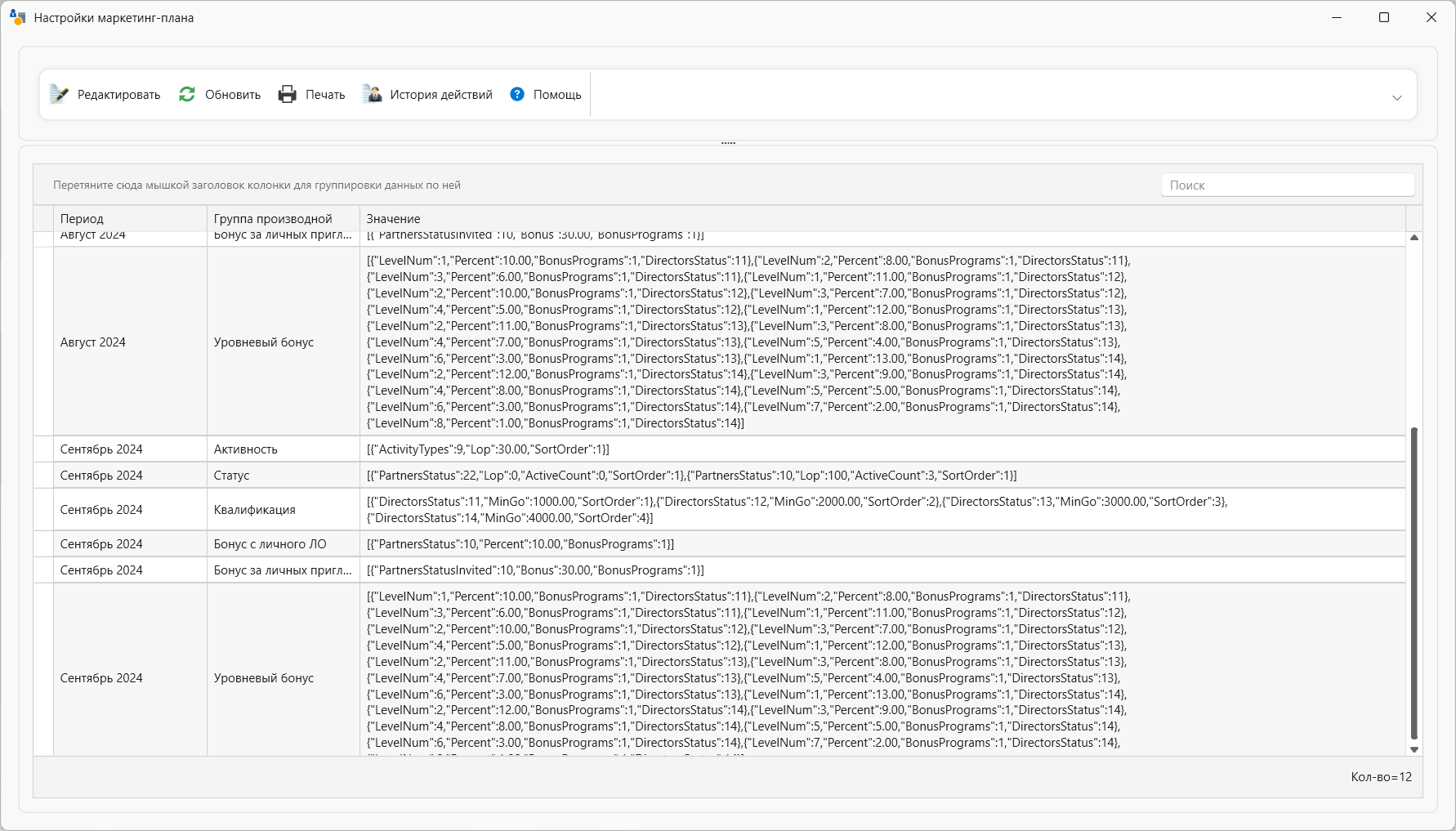The width and height of the screenshot is (1456, 831).
Task: Sort by Значение column header
Action: (882, 219)
